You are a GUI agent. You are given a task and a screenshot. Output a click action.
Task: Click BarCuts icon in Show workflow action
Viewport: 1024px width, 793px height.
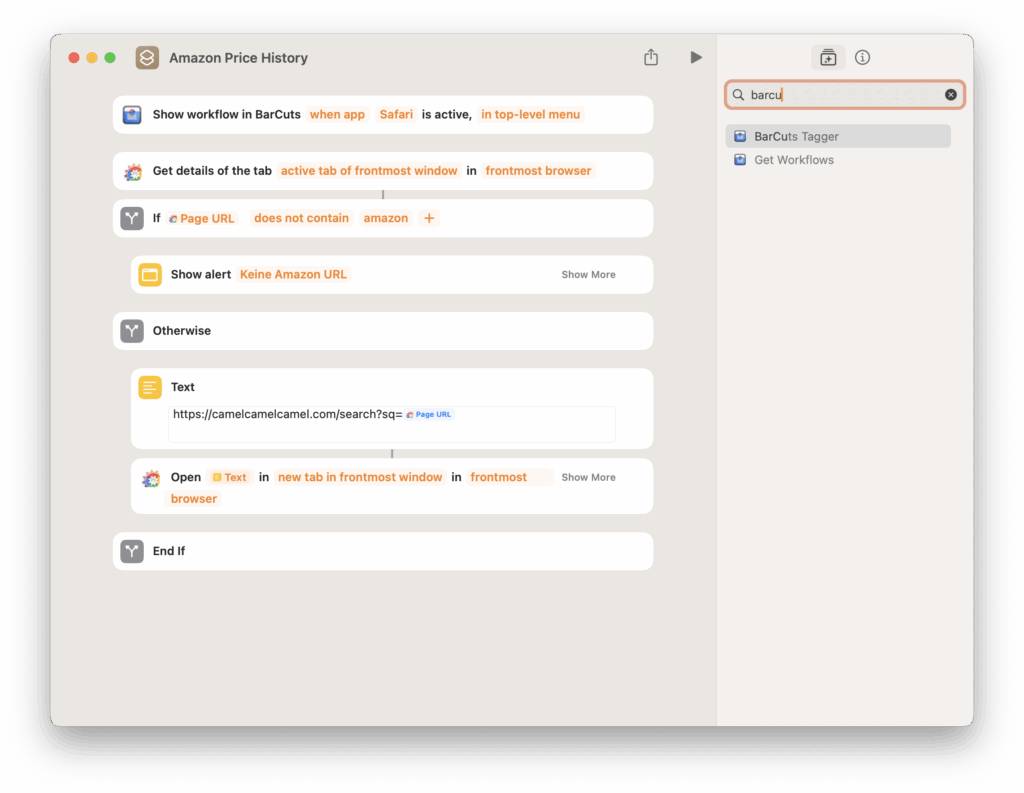pyautogui.click(x=132, y=114)
